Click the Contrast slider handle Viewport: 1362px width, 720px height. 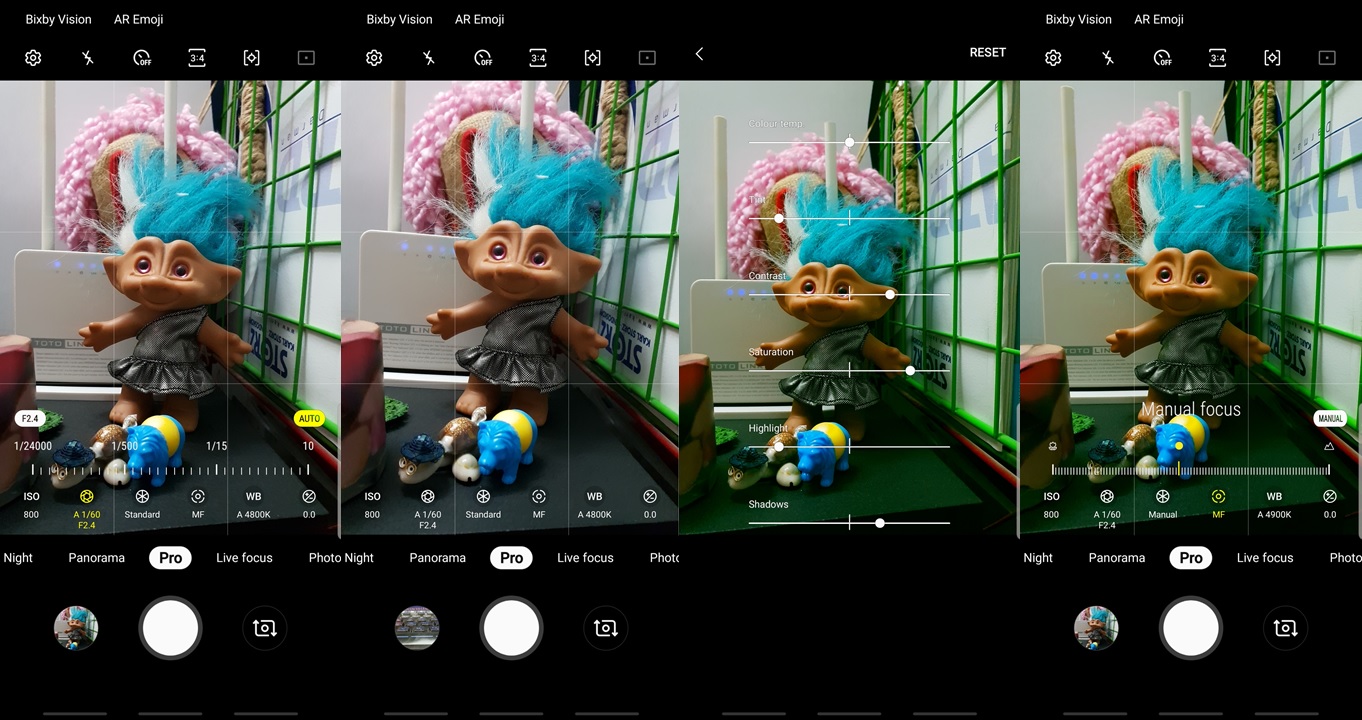click(890, 294)
